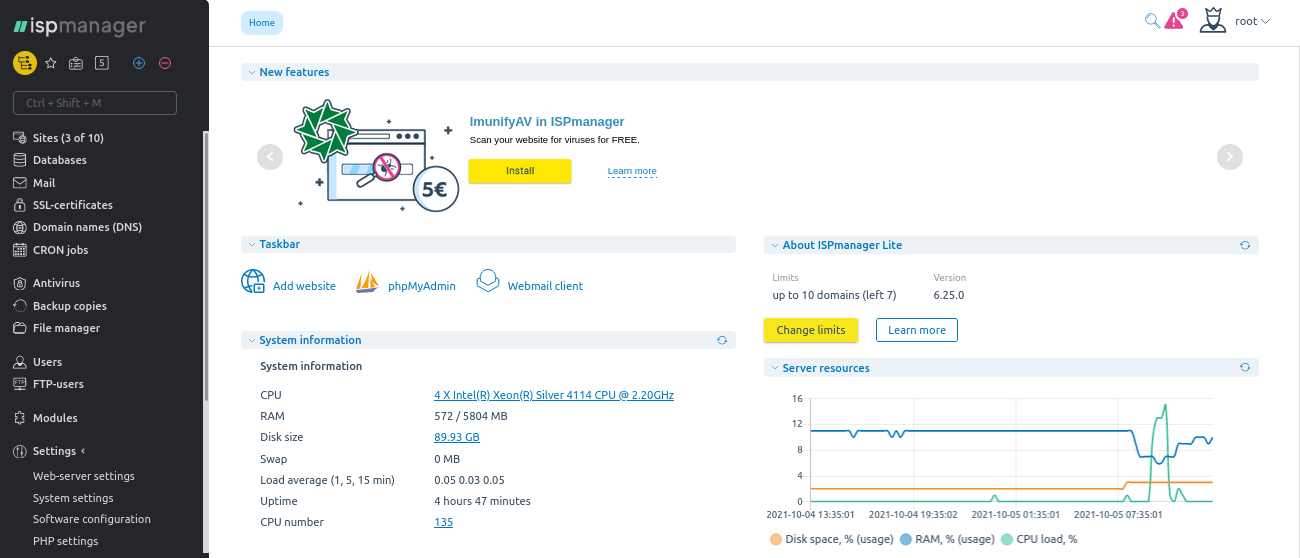Focus the Ctrl+Shift+M menu search field
1300x558 pixels.
(95, 103)
